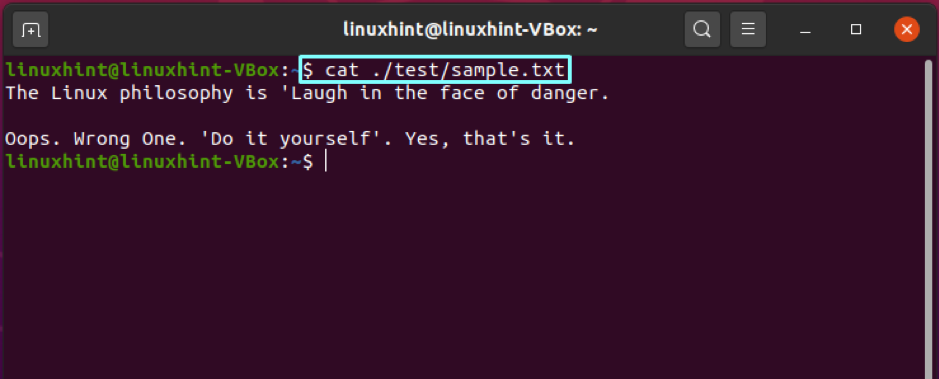This screenshot has height=379, width=939.
Task: Click the window title linuxhint@linuxhint-VBox: ~
Action: coord(470,29)
